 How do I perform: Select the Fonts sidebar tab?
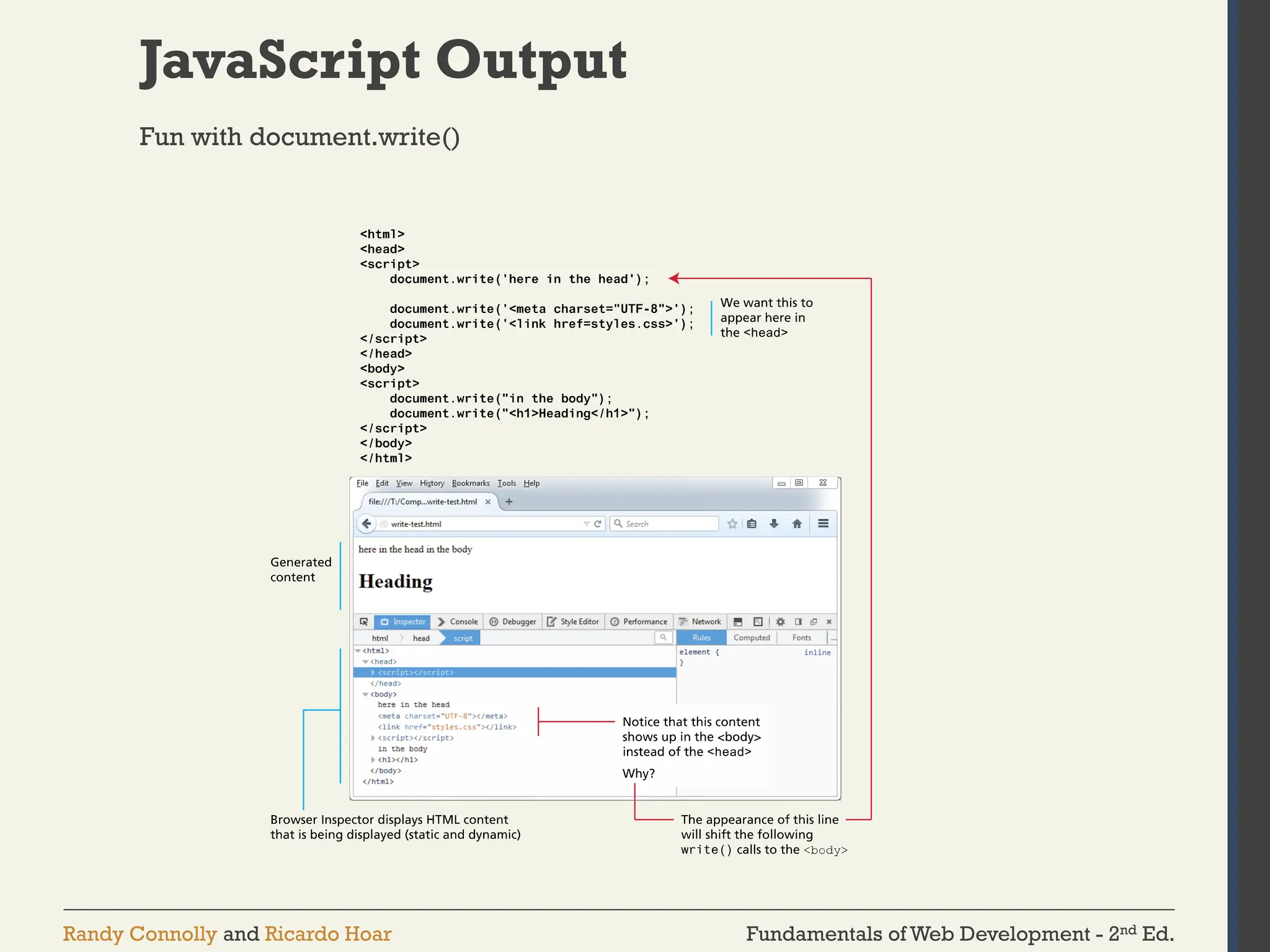coord(802,638)
